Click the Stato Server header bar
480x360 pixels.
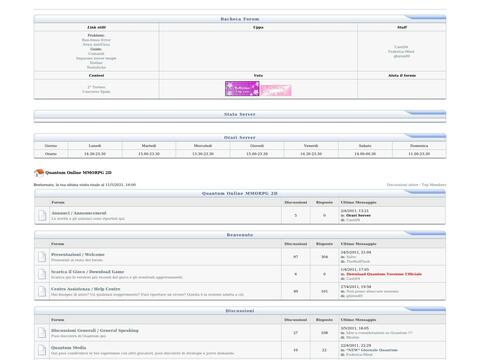click(x=240, y=114)
